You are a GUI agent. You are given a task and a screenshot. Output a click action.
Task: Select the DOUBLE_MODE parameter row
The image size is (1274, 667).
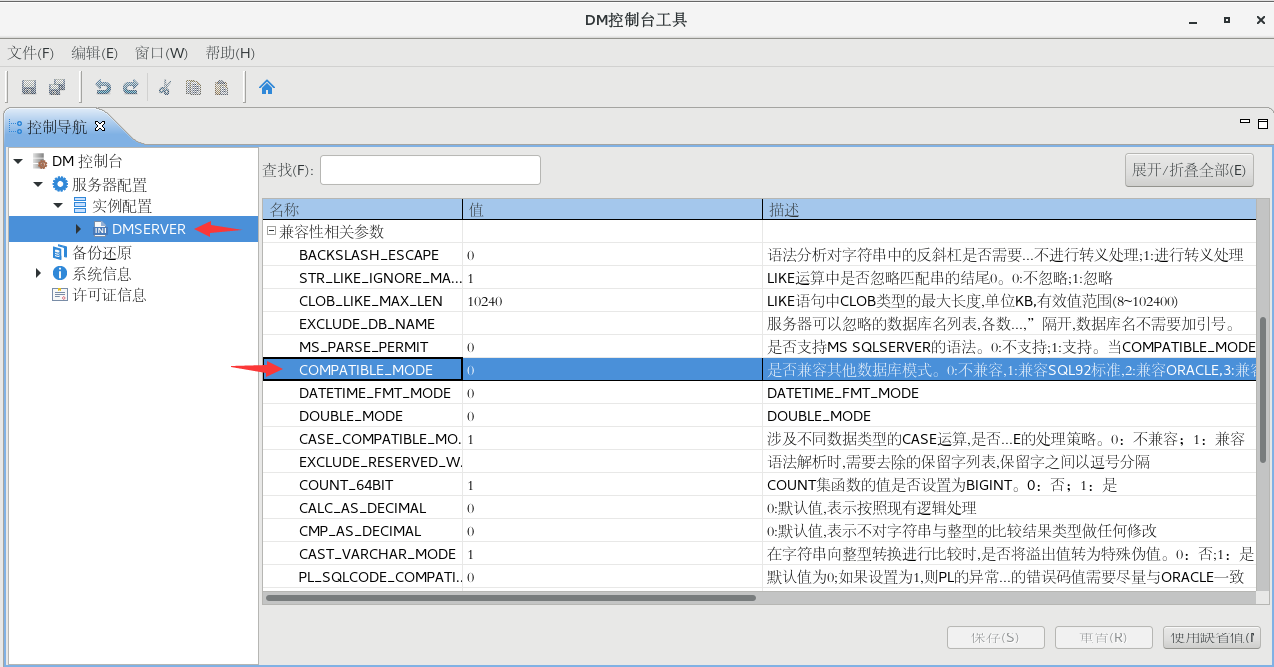(x=759, y=416)
